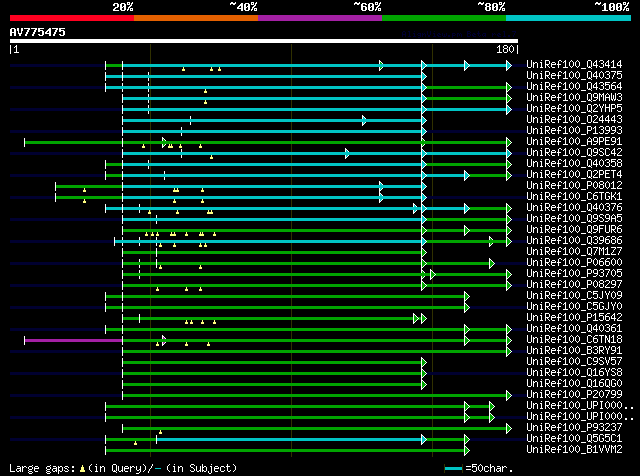
Task: Select the UniRef100_Q9S9A5 label
Action: pyautogui.click(x=574, y=219)
